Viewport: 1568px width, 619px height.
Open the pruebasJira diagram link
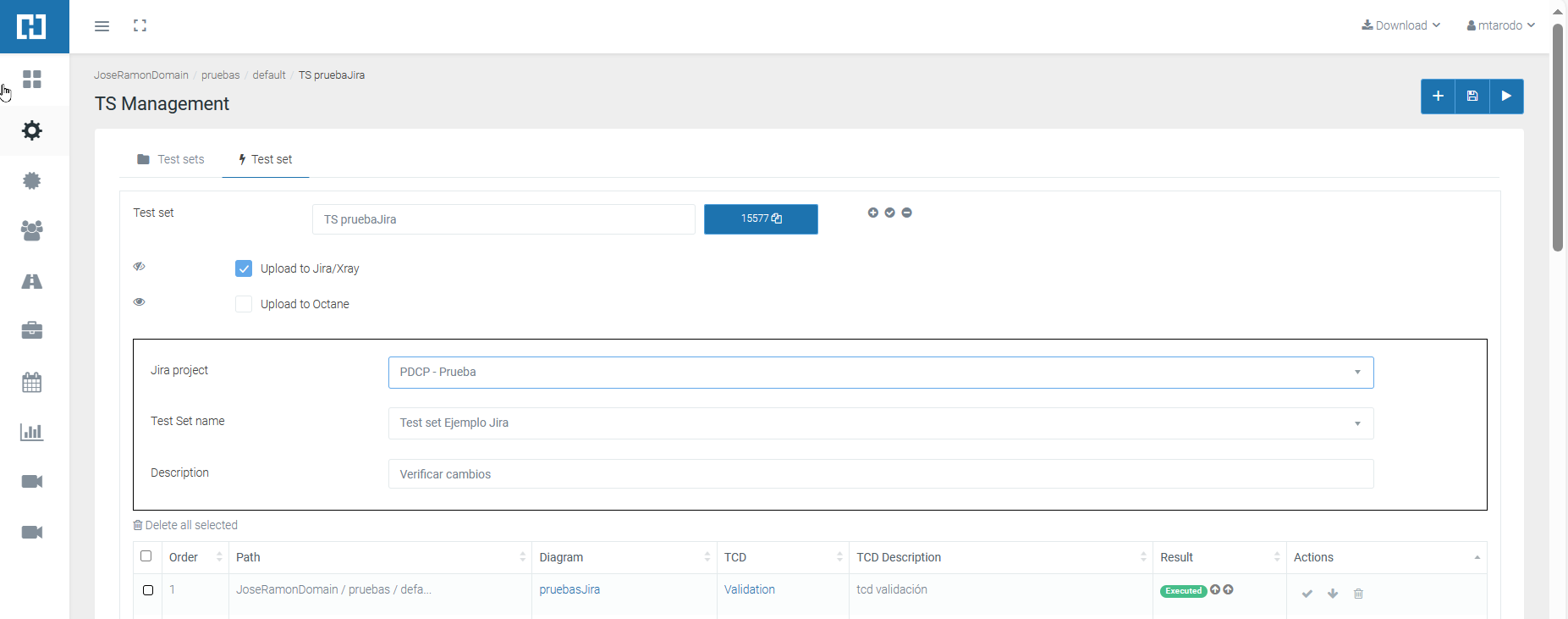[569, 589]
